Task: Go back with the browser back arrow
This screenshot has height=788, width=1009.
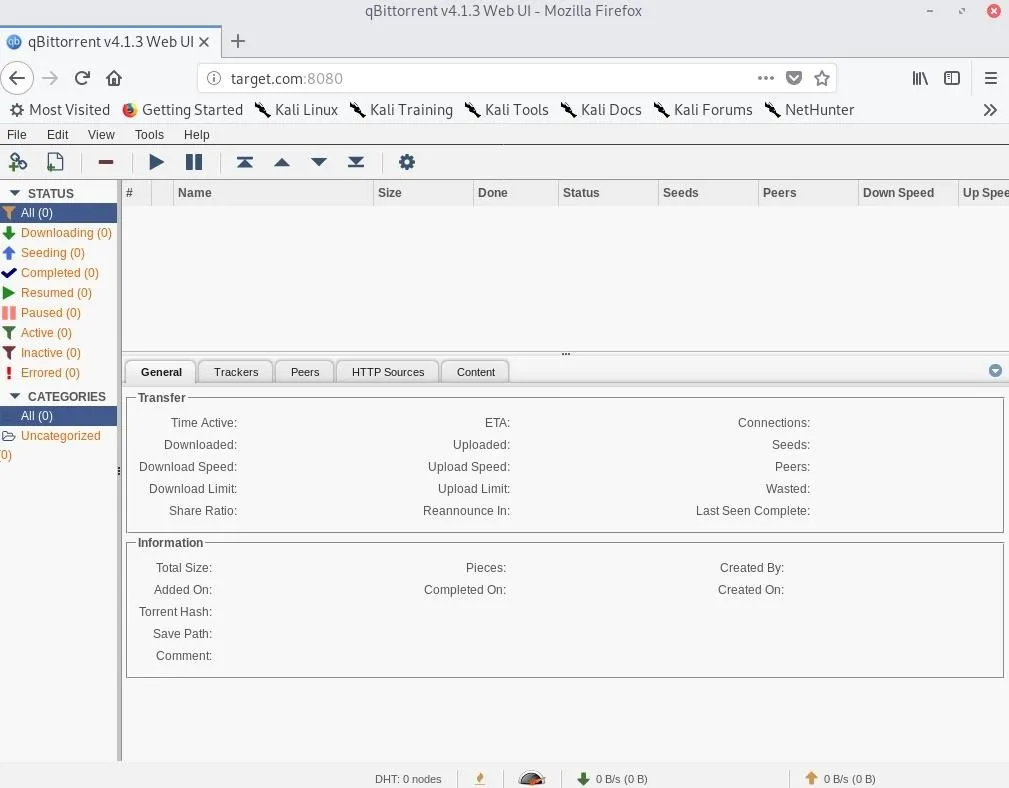Action: pos(17,78)
